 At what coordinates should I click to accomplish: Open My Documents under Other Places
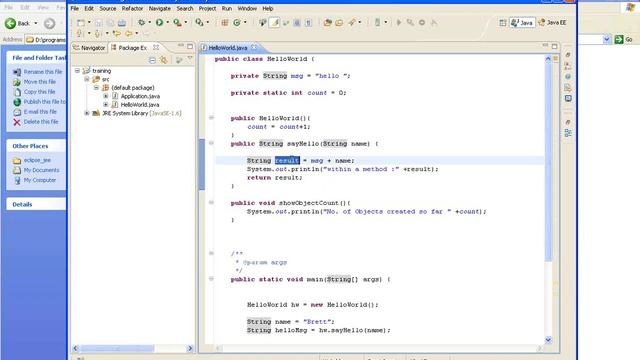point(41,170)
